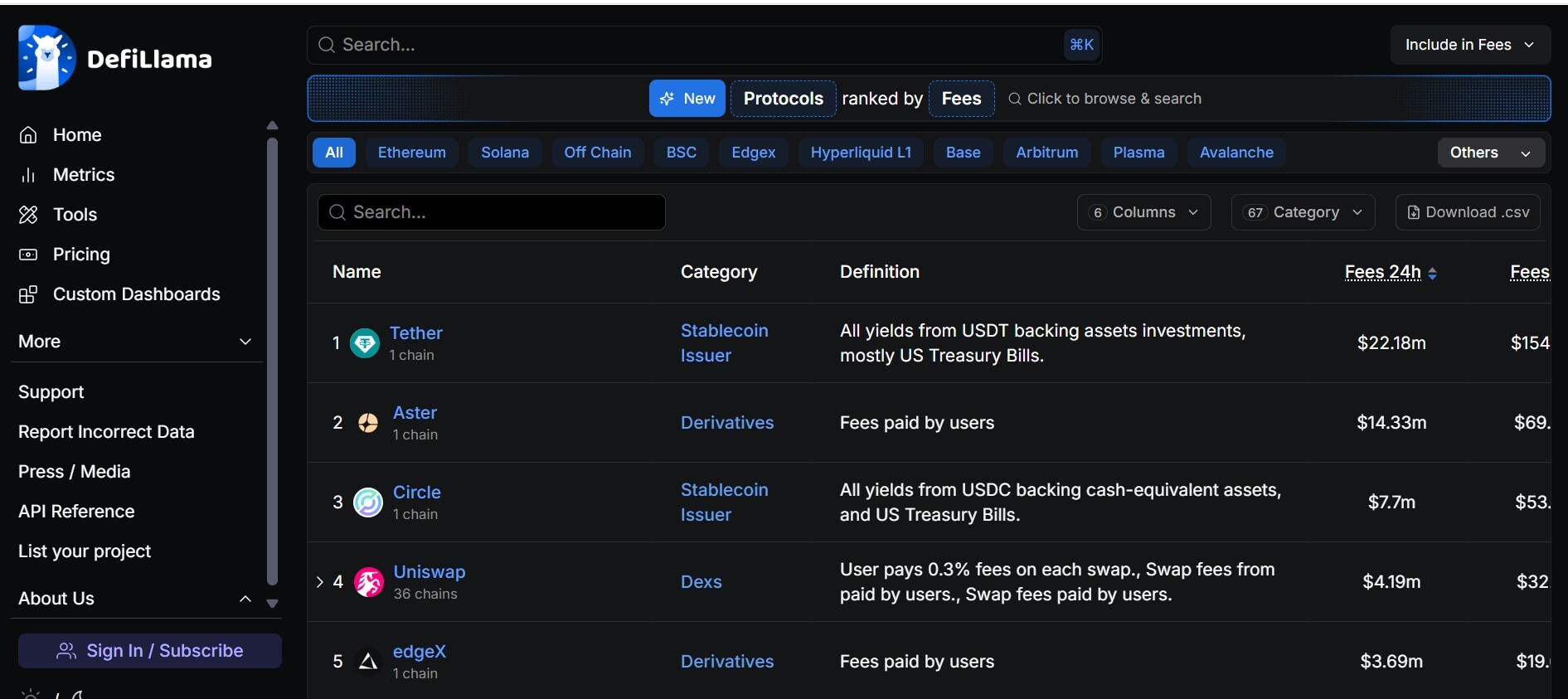
Task: Open the Tether protocol link
Action: click(x=416, y=333)
